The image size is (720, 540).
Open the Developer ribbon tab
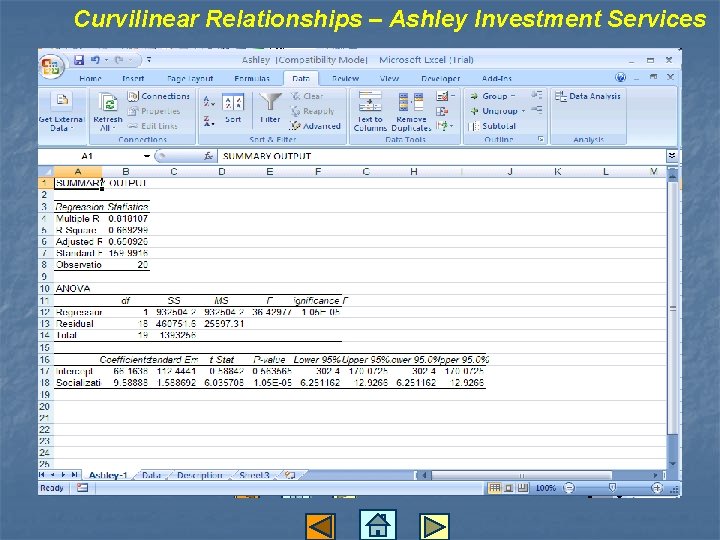pyautogui.click(x=441, y=79)
